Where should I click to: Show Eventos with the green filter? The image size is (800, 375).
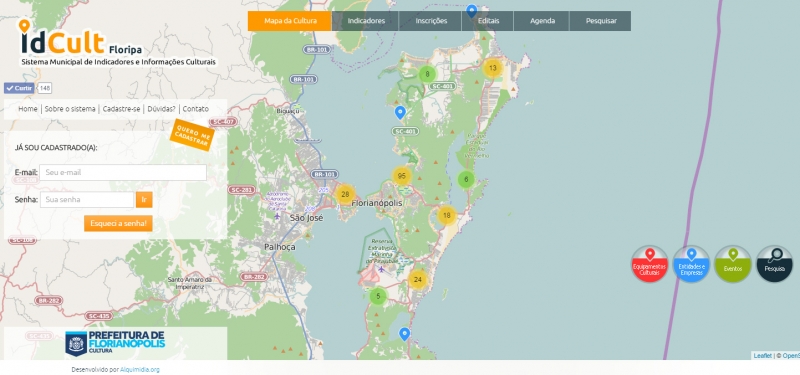733,264
